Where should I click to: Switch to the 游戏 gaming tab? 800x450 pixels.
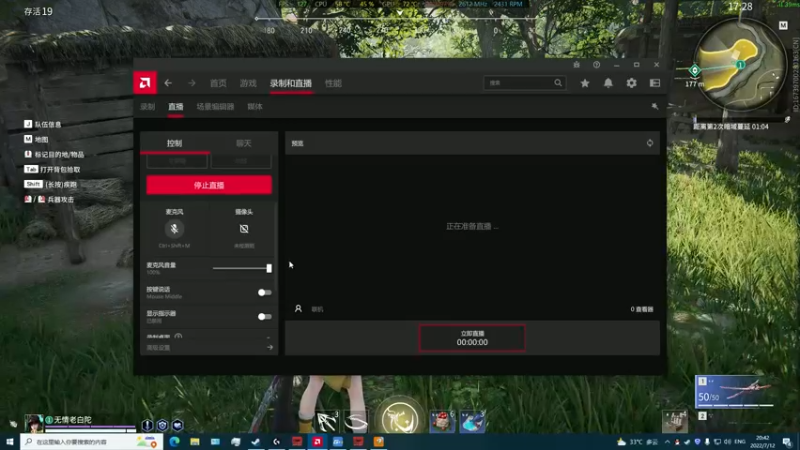coord(248,83)
